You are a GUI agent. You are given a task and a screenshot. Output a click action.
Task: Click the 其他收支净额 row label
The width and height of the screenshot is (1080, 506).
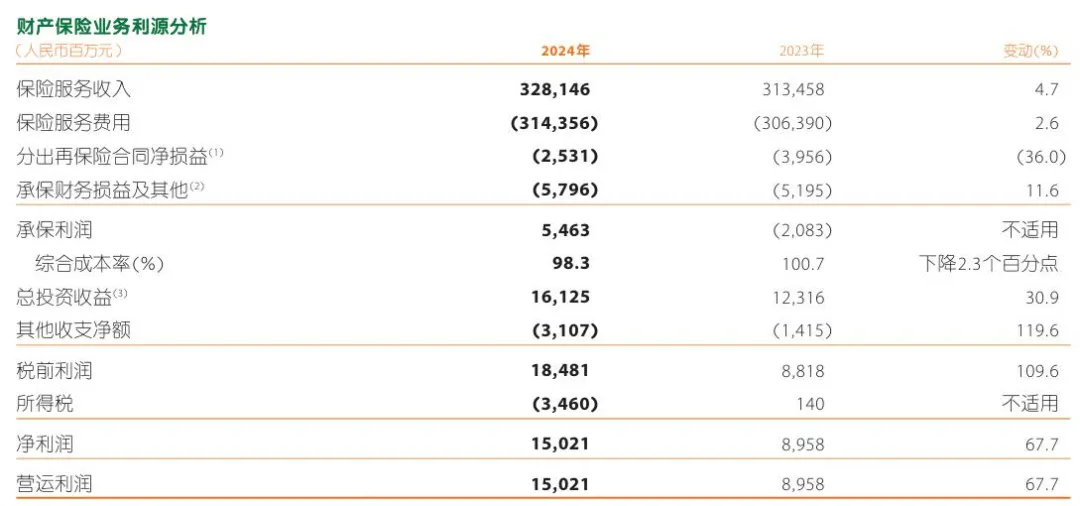pos(74,330)
